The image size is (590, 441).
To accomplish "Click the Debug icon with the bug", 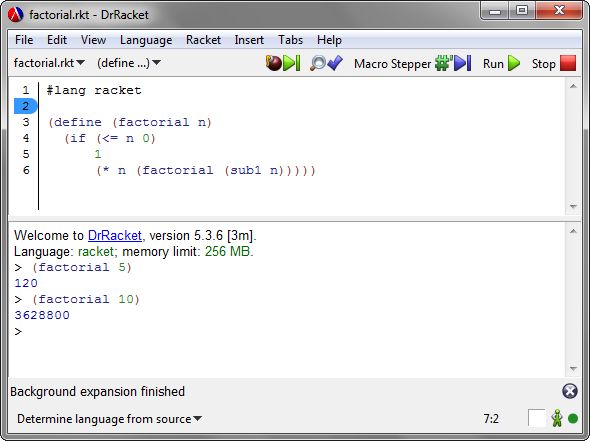I will point(283,63).
